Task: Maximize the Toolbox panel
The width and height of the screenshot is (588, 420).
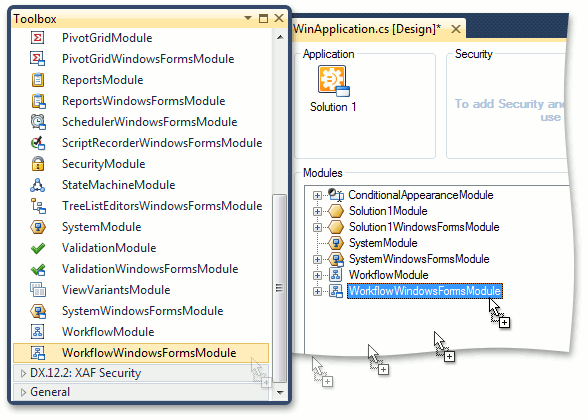Action: click(x=264, y=18)
